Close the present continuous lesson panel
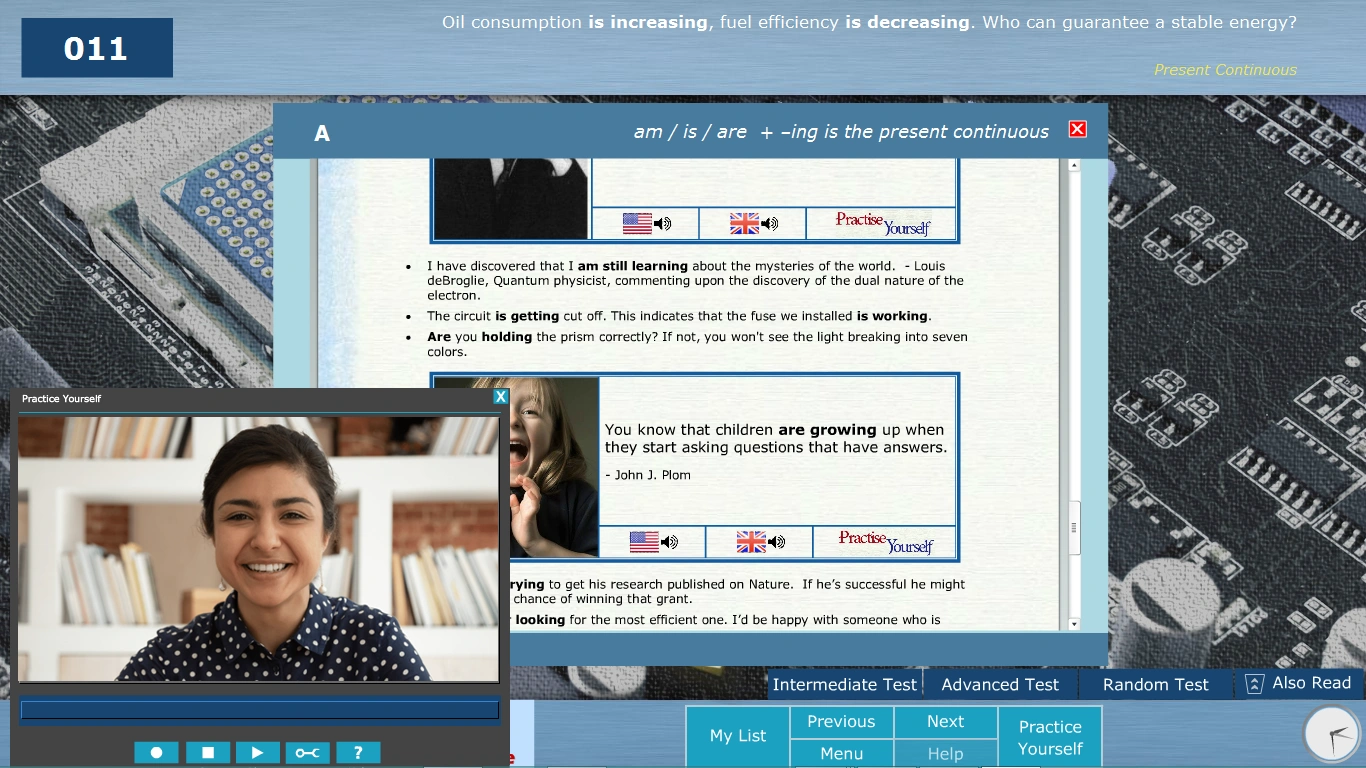Viewport: 1366px width, 768px height. click(1077, 129)
